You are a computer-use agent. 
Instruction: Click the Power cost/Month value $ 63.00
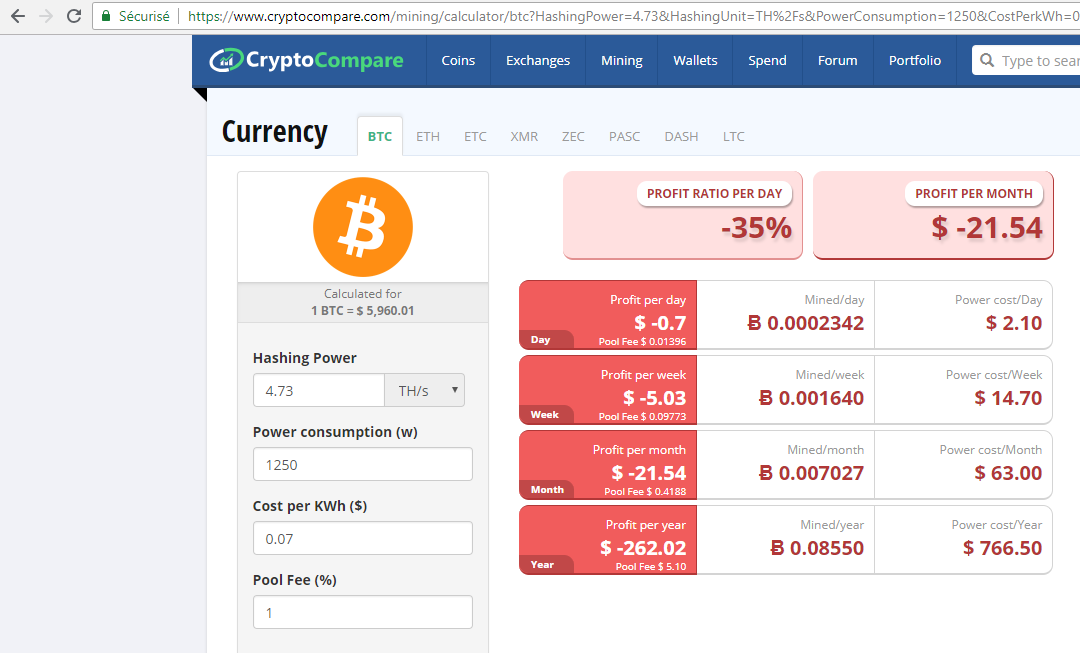click(1008, 473)
